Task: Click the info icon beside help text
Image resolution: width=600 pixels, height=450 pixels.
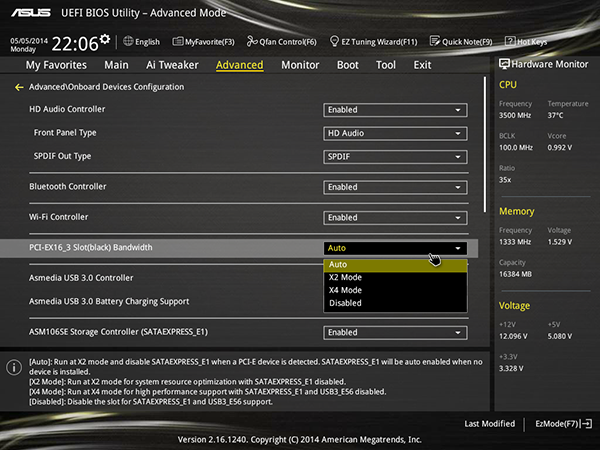Action: click(14, 367)
